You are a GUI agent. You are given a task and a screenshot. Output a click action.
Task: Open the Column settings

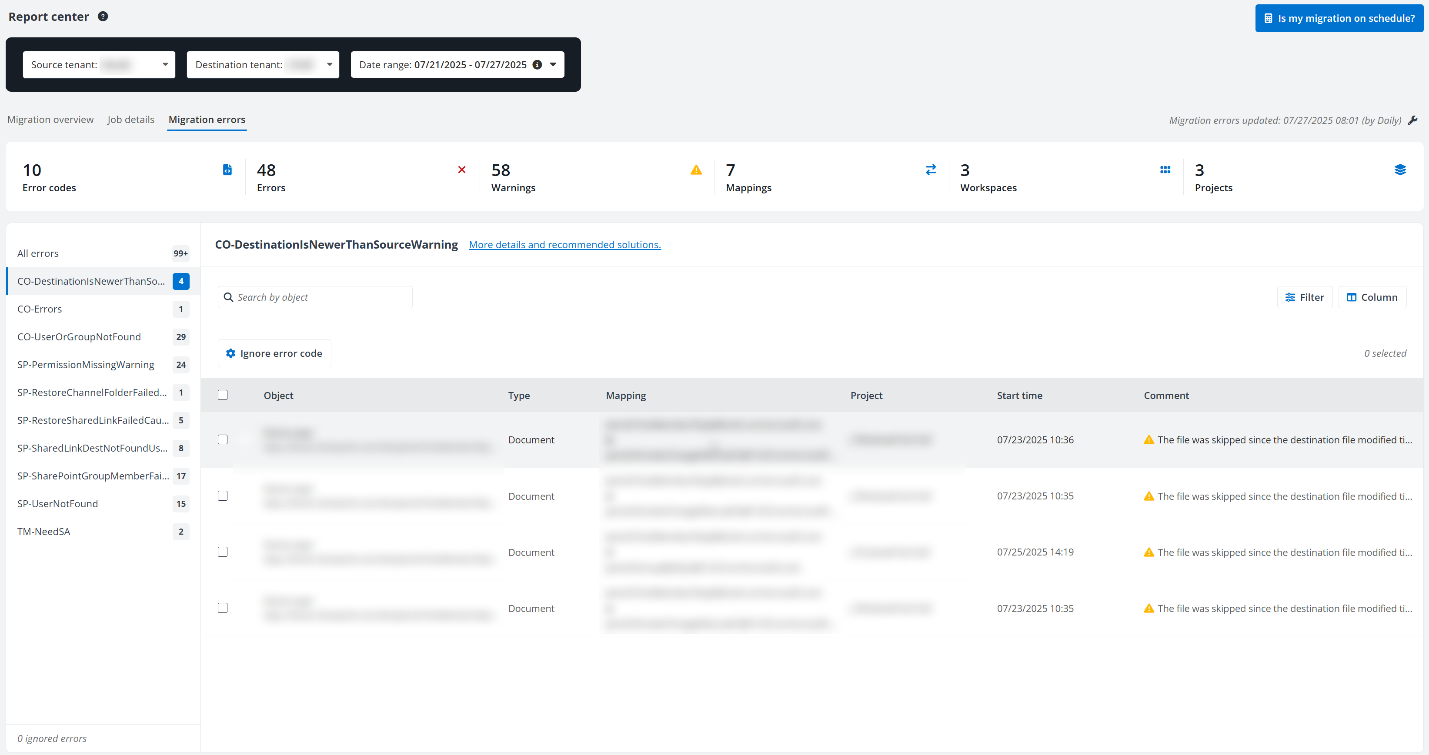tap(1371, 297)
